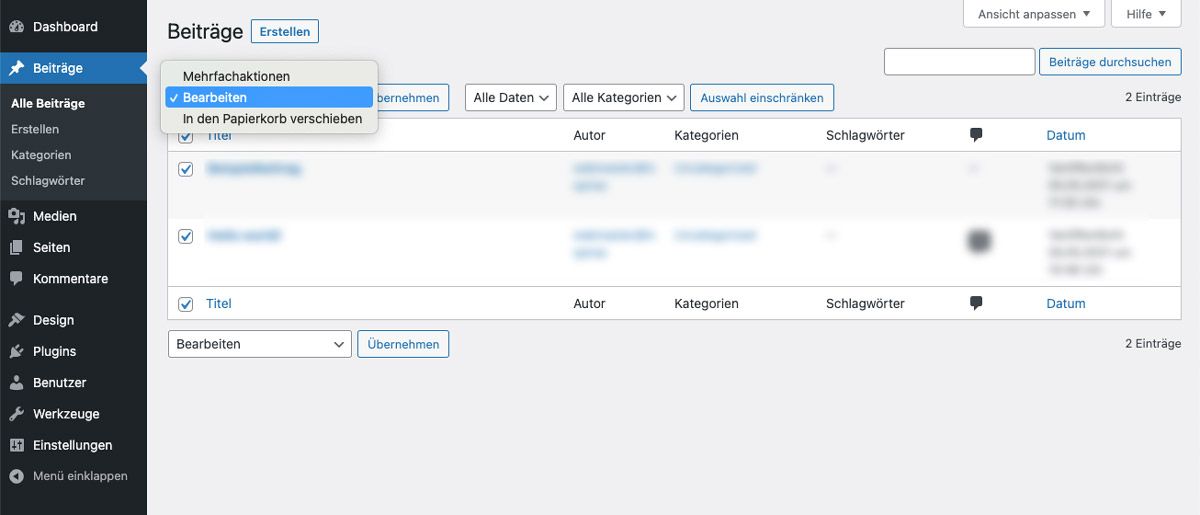
Task: Sort by Datum in table header
Action: point(1066,135)
